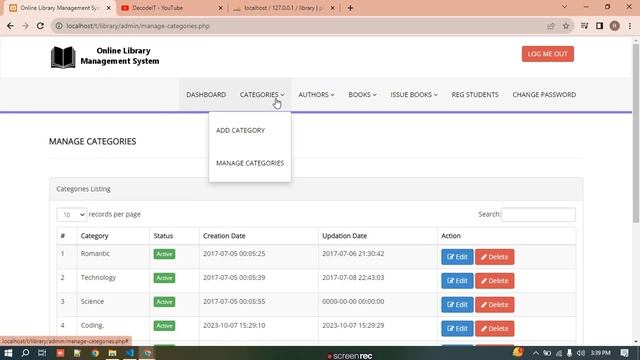Switch to the localhost phpMyAdmin tab
The image size is (640, 360).
point(284,8)
